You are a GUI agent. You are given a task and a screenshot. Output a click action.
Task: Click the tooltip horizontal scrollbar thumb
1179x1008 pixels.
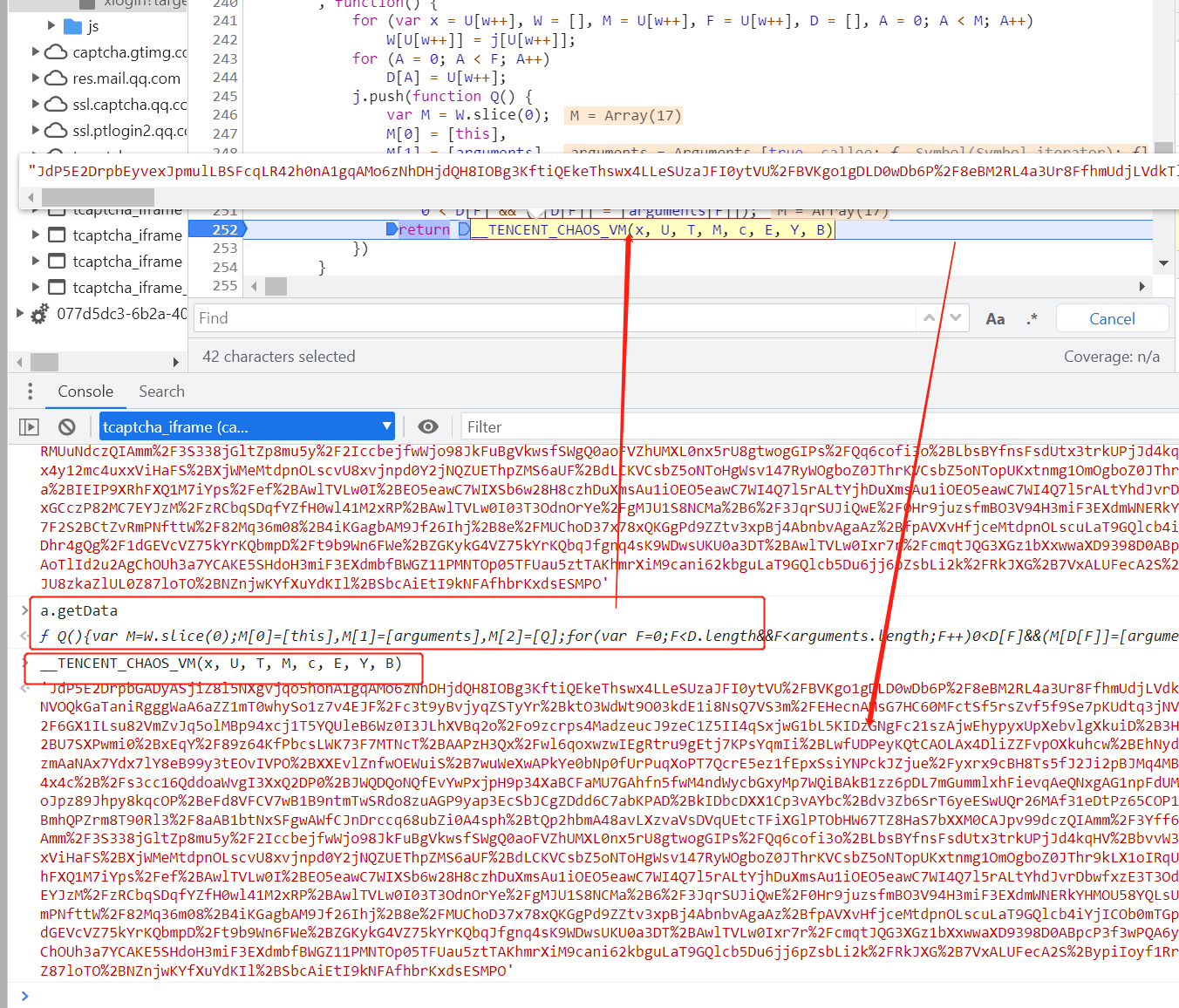[x=99, y=198]
